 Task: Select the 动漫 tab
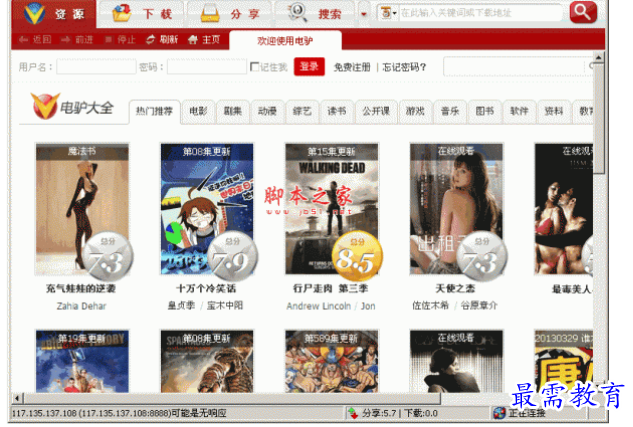[x=267, y=111]
